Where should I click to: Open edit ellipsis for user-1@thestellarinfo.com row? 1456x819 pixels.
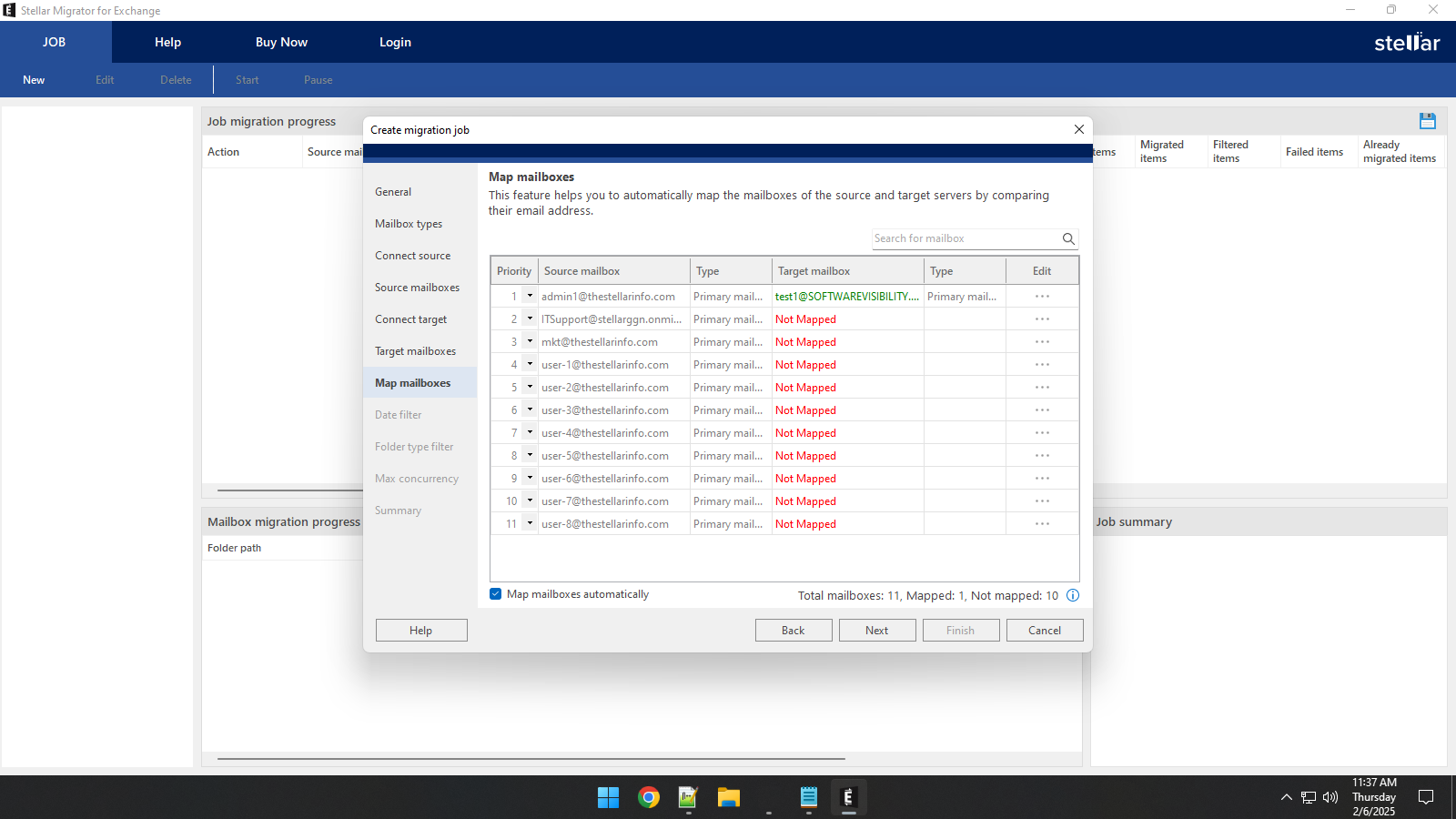click(x=1042, y=365)
